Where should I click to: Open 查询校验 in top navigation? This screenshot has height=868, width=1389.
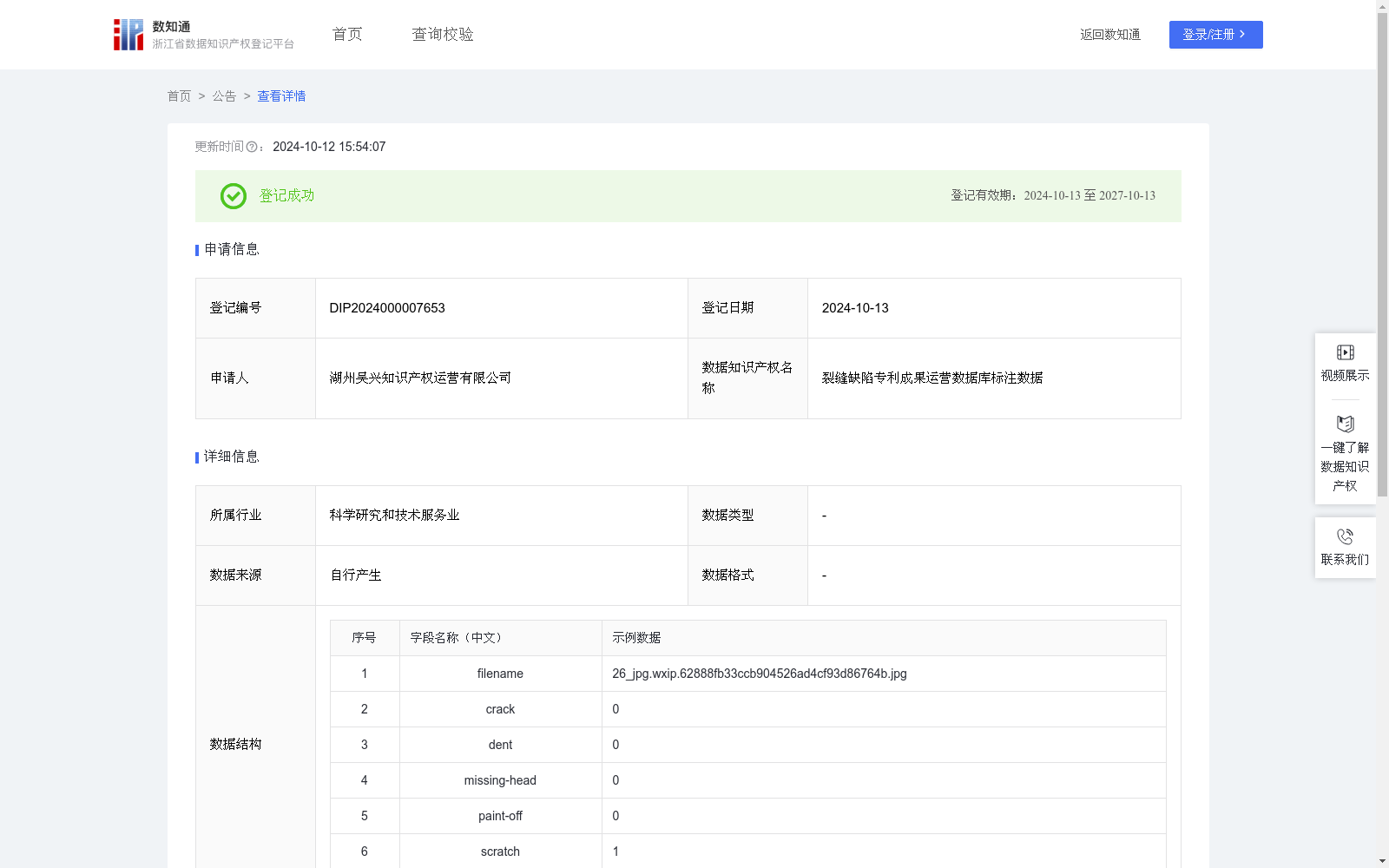[x=443, y=34]
